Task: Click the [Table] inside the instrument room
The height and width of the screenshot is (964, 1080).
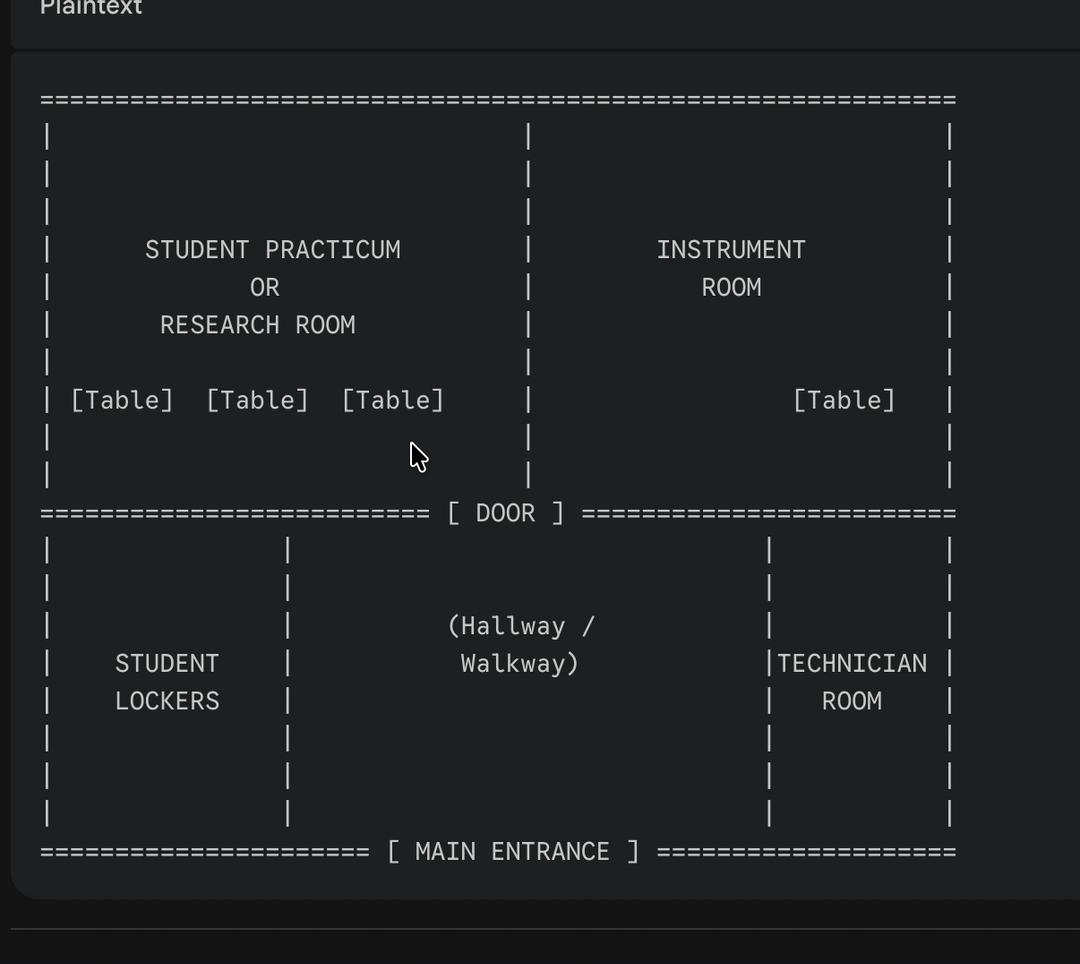Action: coord(844,400)
